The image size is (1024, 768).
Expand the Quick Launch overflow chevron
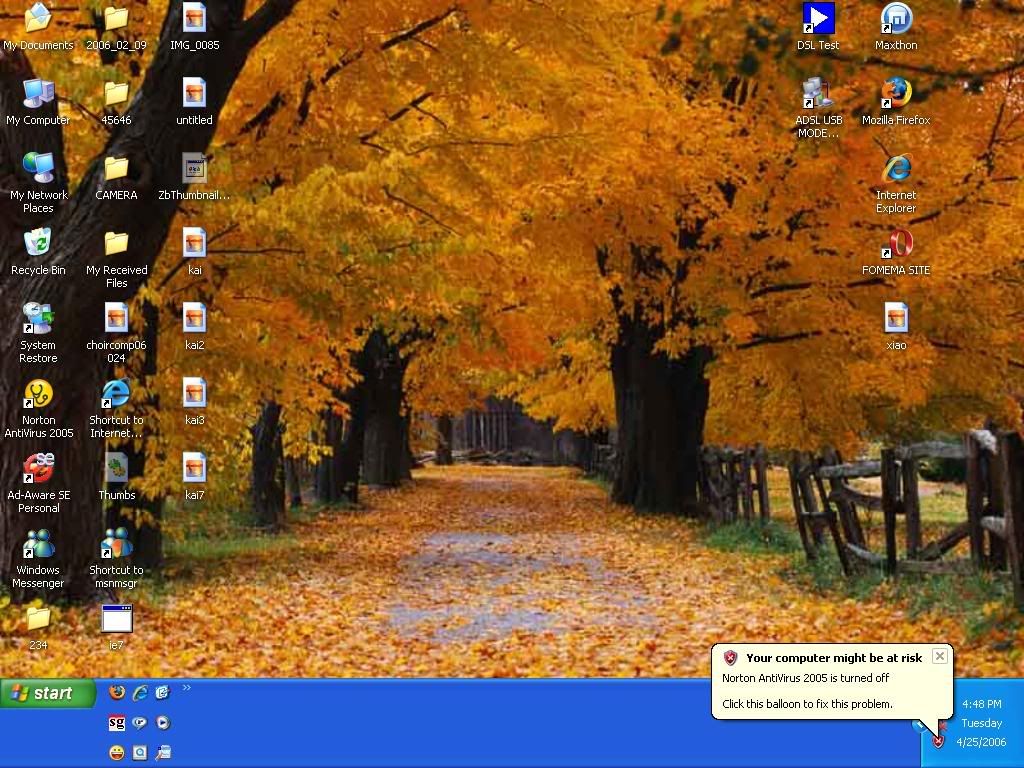tap(186, 688)
